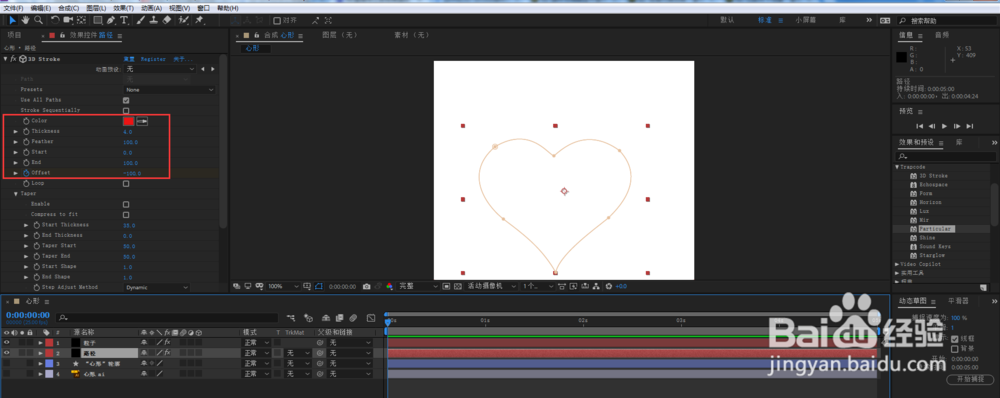Screen dimensions: 1000x398
Task: Select the Pan Behind anchor point tool
Action: pos(81,20)
